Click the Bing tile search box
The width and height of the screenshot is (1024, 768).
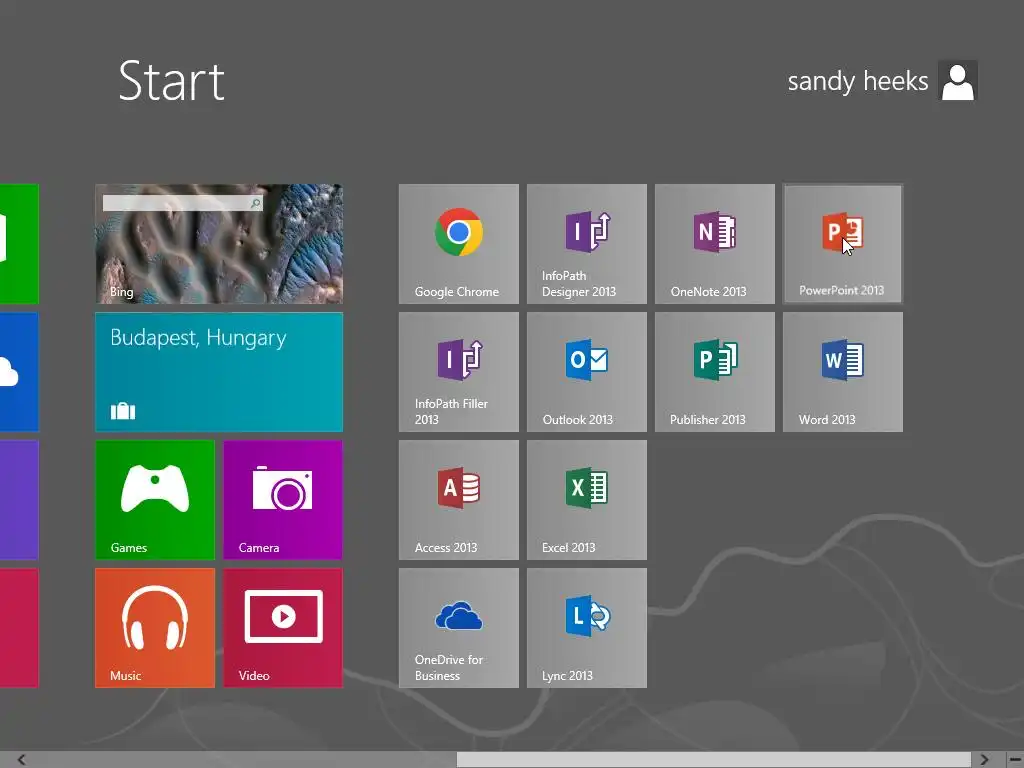tap(182, 203)
